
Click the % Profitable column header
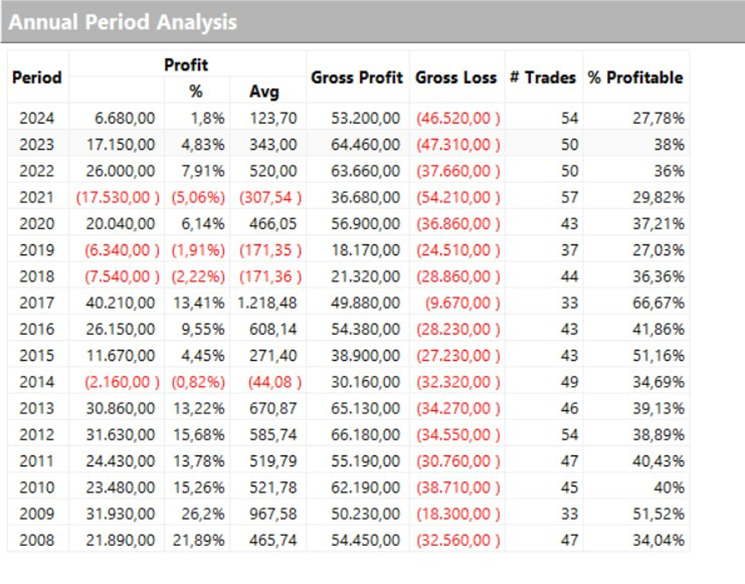click(x=636, y=77)
